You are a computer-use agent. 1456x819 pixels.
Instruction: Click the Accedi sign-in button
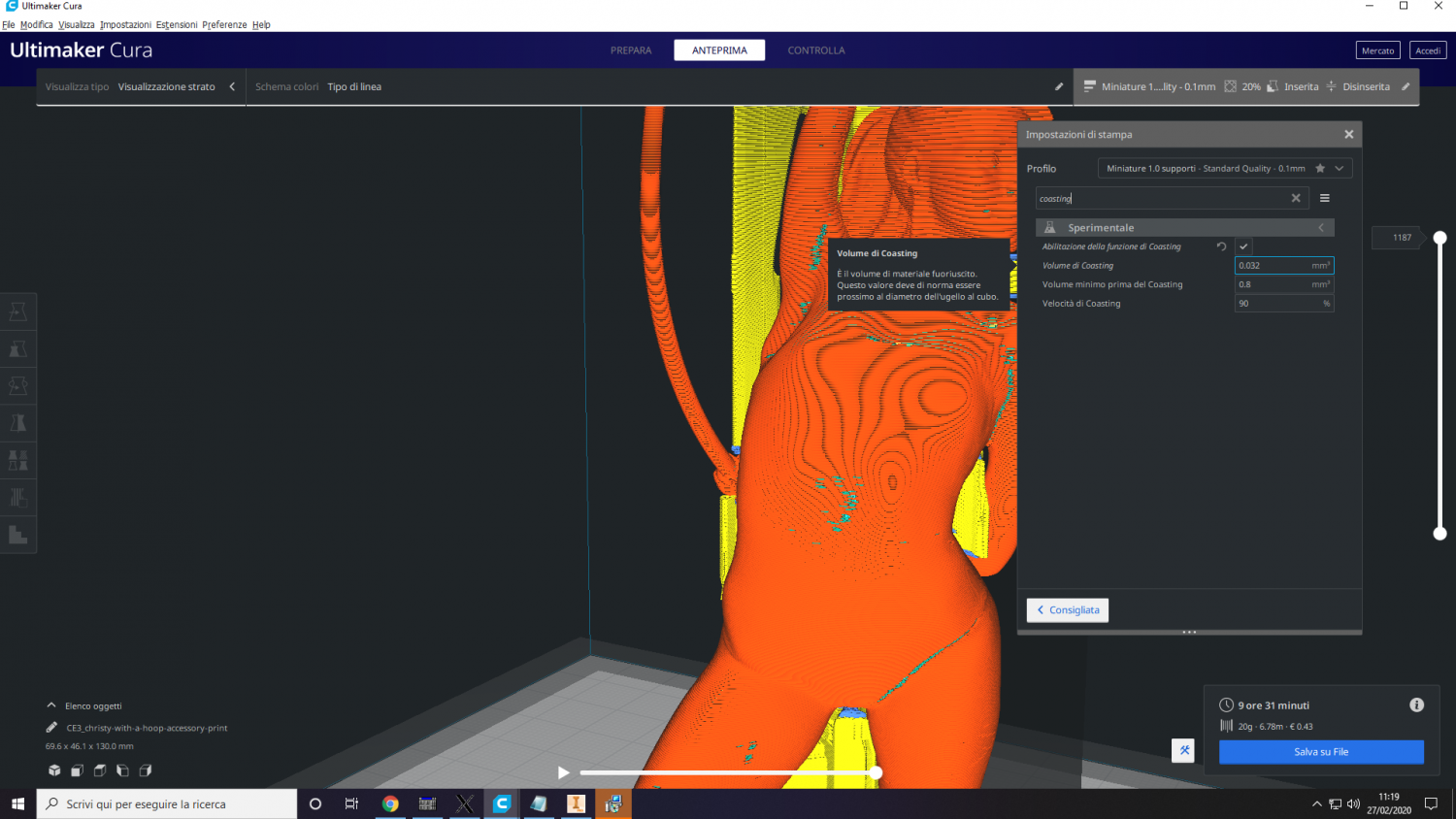coord(1428,50)
